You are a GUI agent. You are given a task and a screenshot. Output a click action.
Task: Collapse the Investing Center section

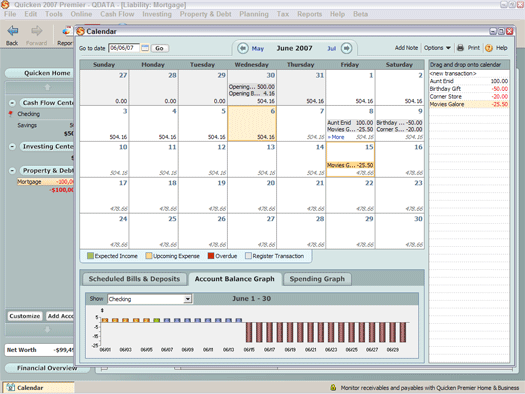[x=12, y=147]
